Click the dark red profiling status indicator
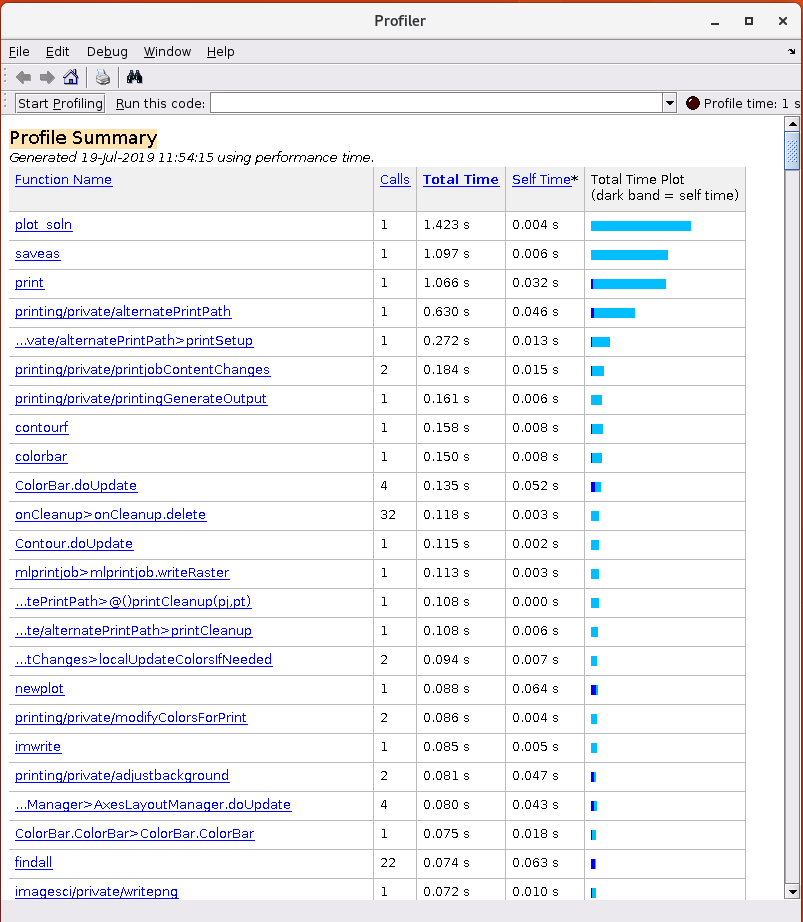 (692, 103)
